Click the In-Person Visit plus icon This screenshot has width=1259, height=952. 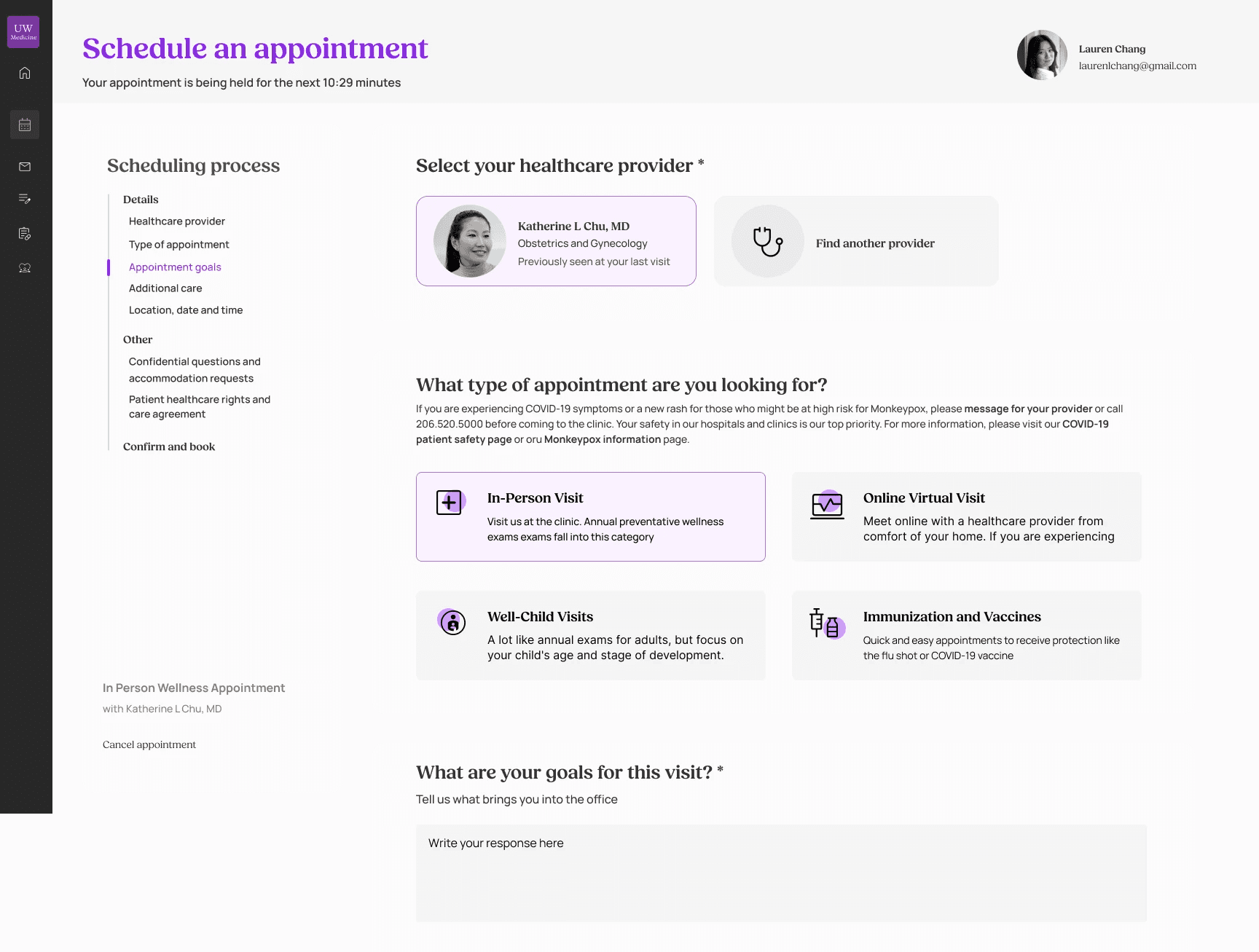point(450,503)
